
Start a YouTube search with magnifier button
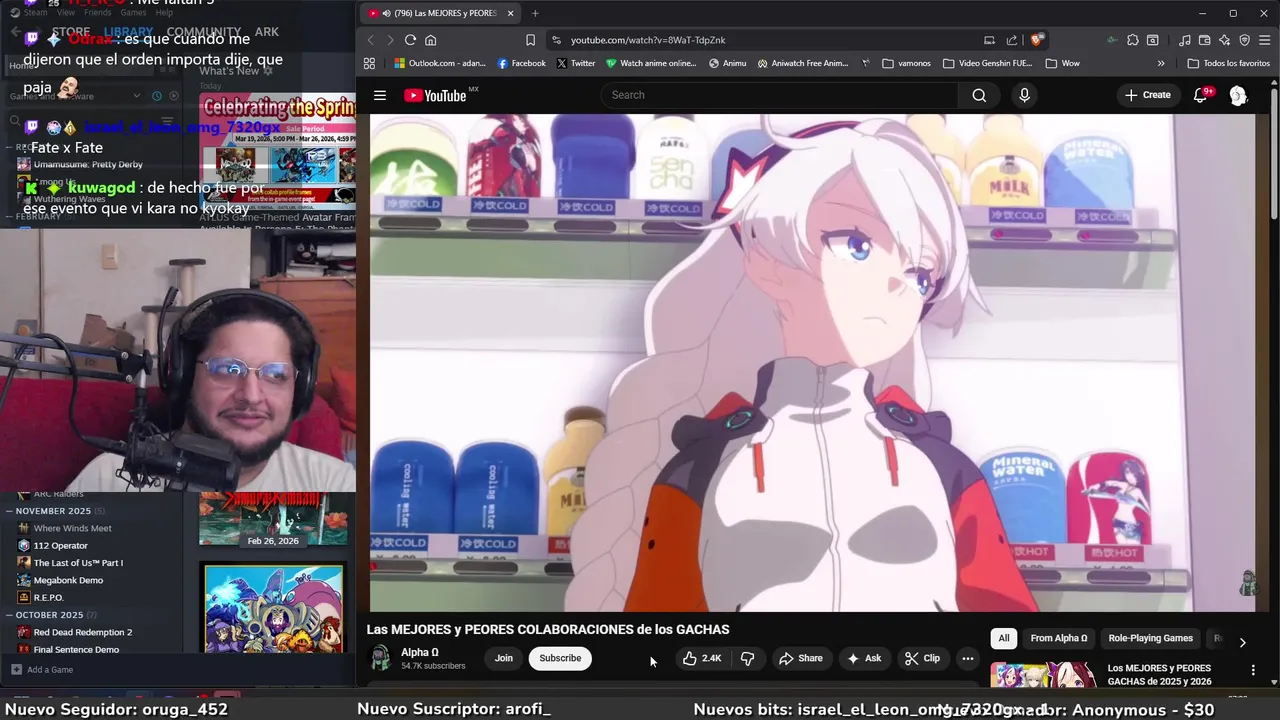(x=979, y=95)
